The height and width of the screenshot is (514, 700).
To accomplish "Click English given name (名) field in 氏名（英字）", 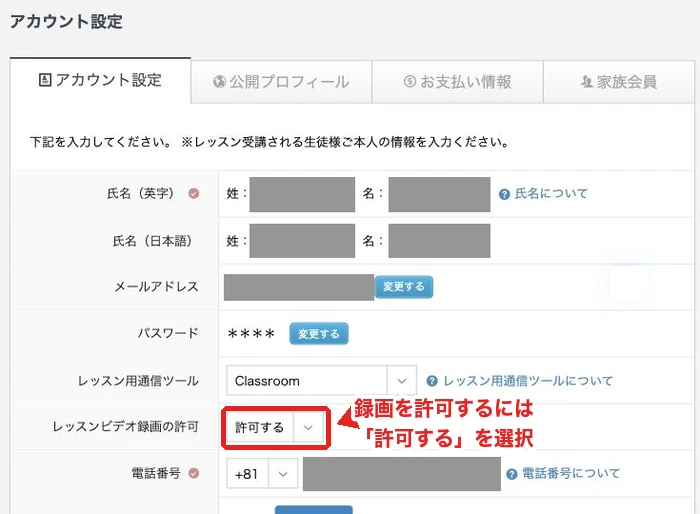I will pos(439,194).
